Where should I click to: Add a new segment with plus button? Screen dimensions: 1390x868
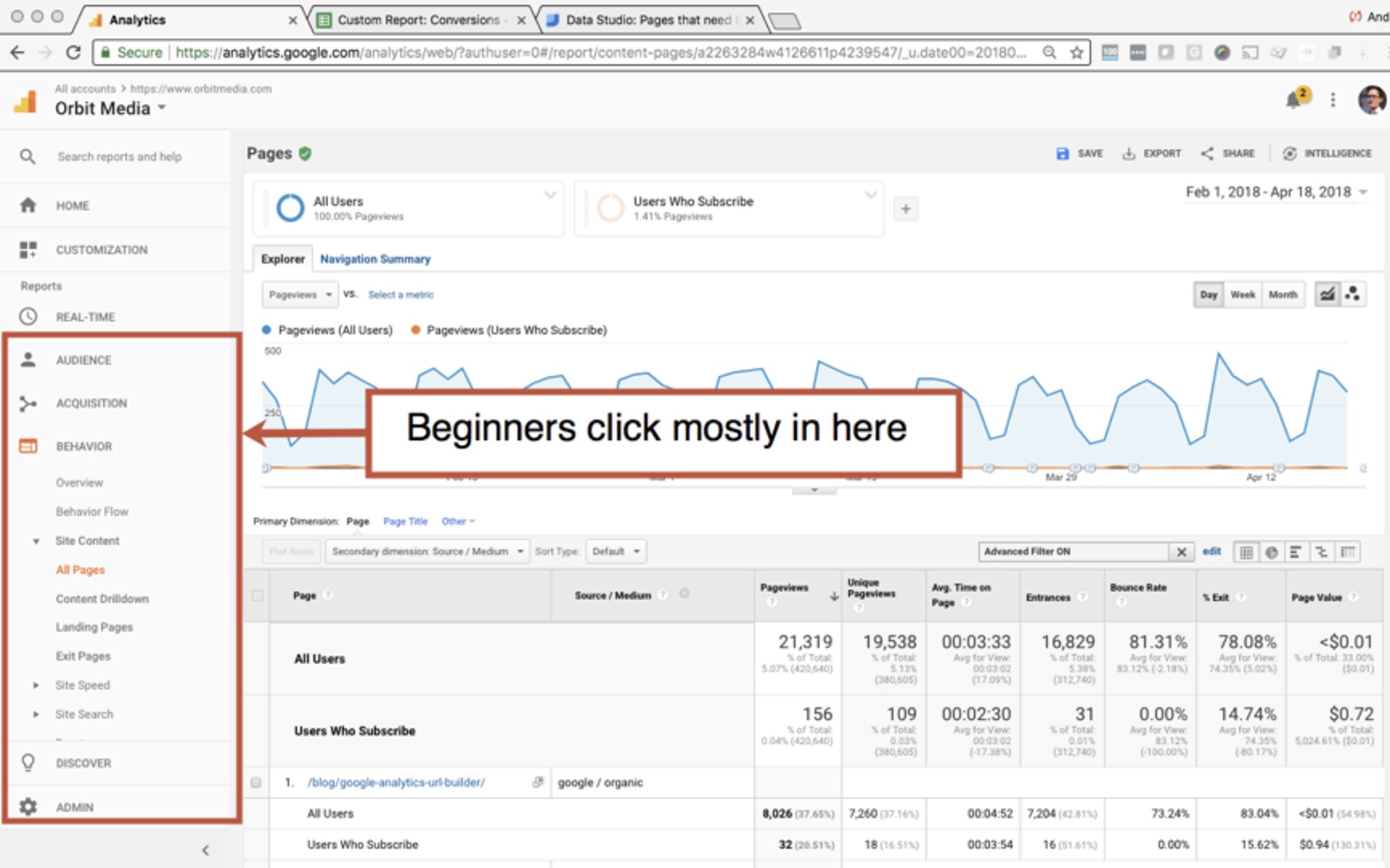(x=905, y=209)
